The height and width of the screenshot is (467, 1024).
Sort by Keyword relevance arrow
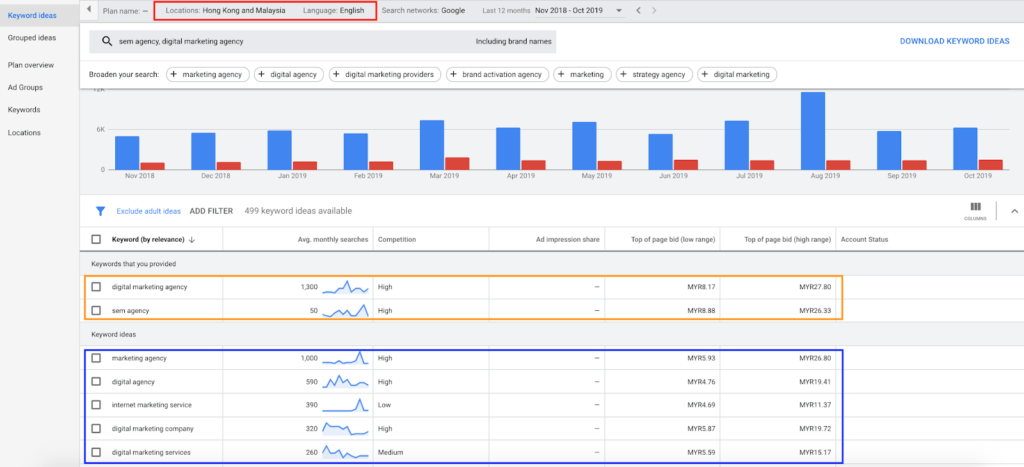pyautogui.click(x=191, y=240)
